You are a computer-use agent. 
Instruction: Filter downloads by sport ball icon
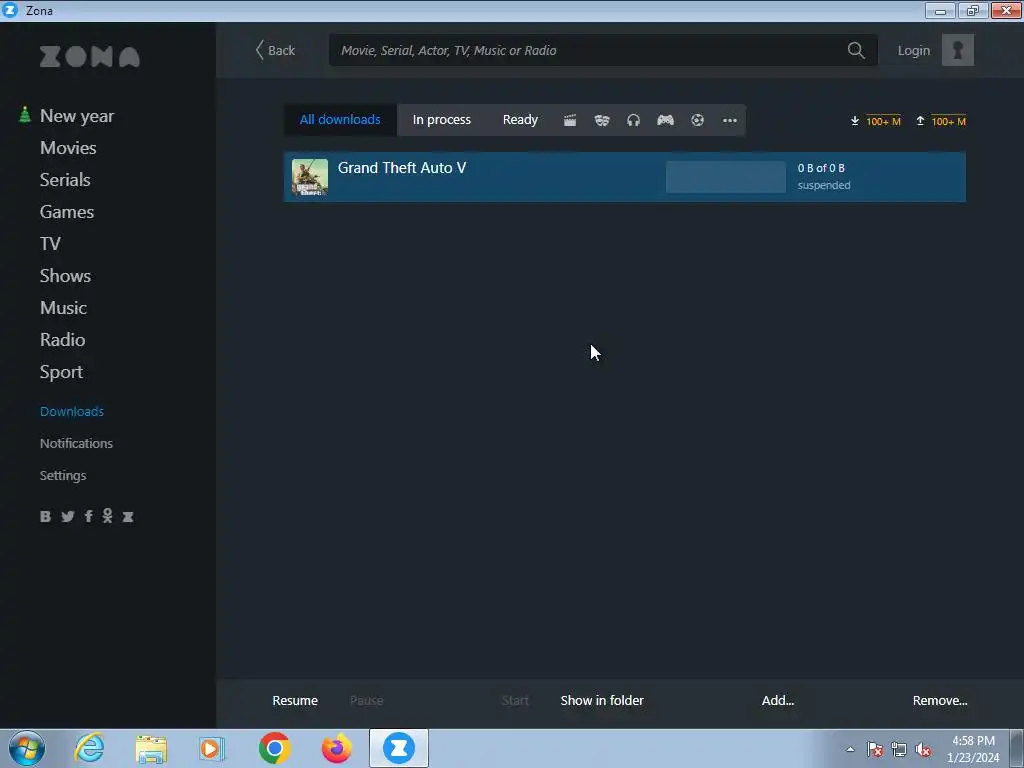(697, 120)
